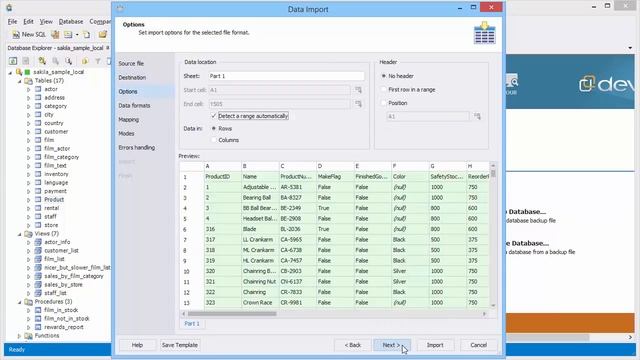This screenshot has height=360, width=640.
Task: Select the Columns radio button
Action: coord(213,140)
